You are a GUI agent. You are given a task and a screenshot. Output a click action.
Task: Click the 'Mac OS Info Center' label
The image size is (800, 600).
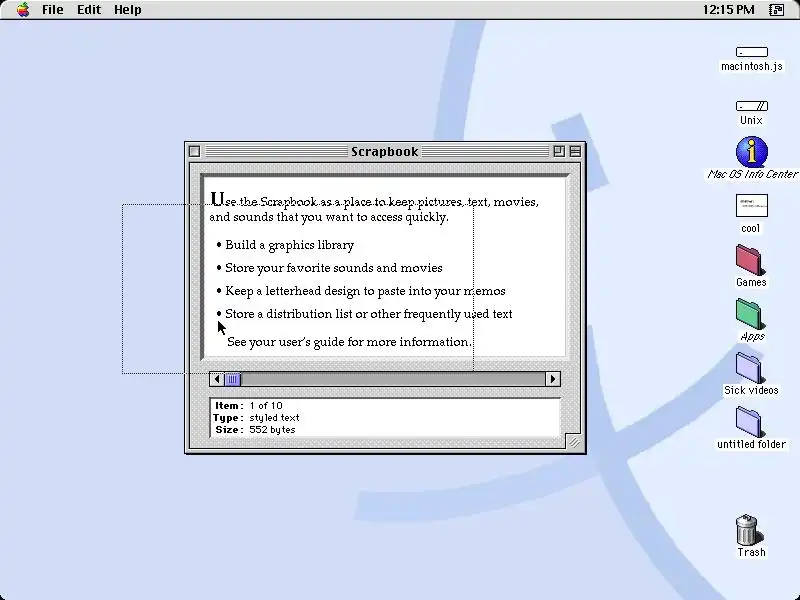pyautogui.click(x=752, y=174)
